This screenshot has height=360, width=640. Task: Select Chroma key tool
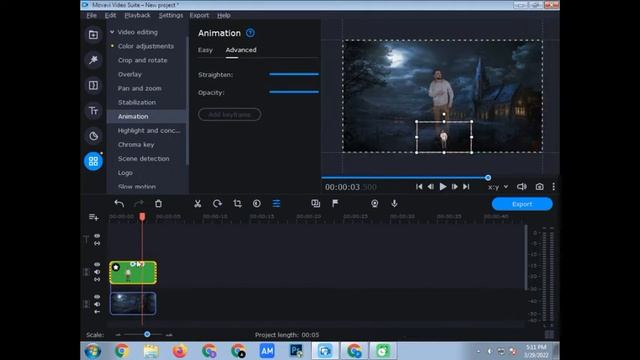click(136, 144)
